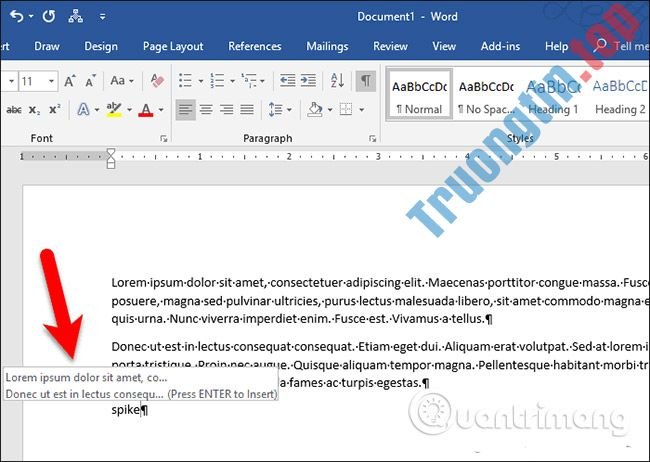650x462 pixels.
Task: Open the Page Layout tab
Action: pos(173,46)
